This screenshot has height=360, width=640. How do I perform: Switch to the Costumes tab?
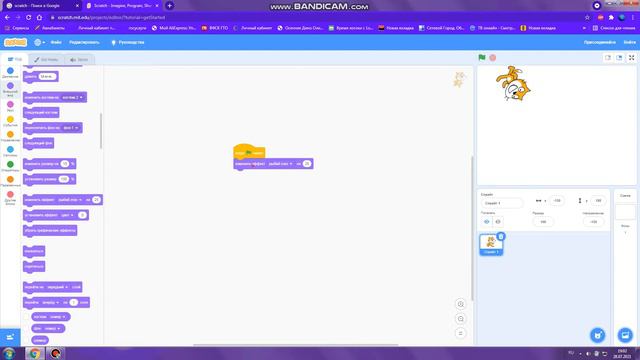click(x=46, y=60)
